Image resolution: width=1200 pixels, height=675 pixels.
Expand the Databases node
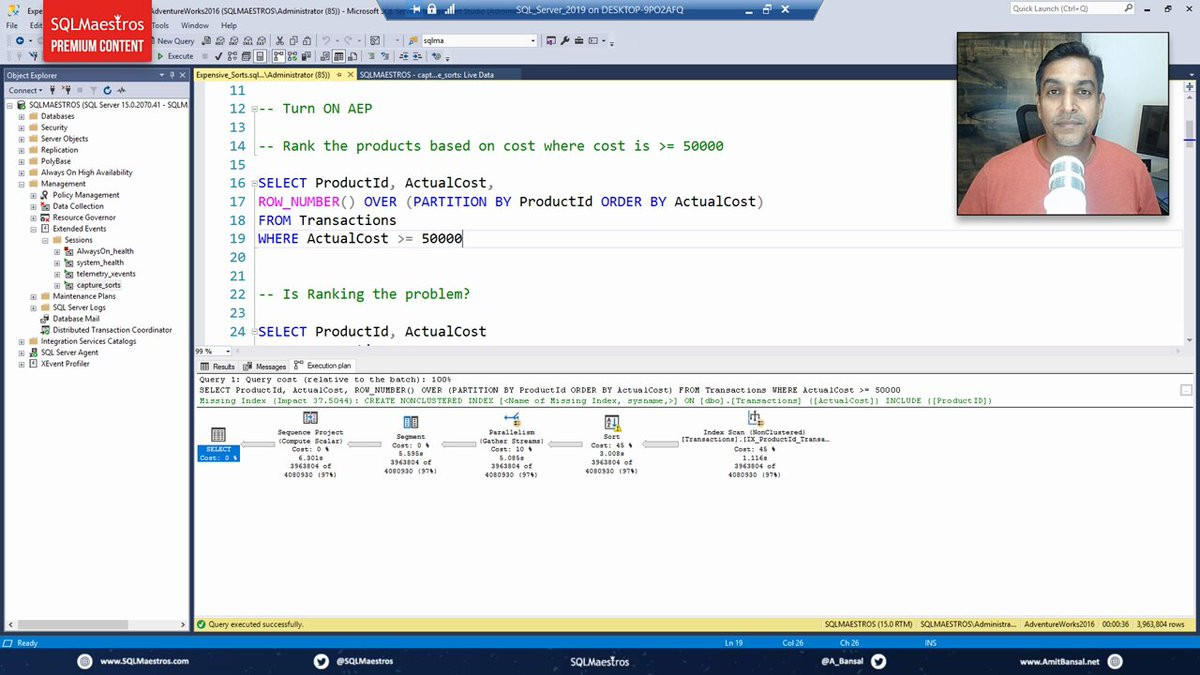(x=21, y=116)
